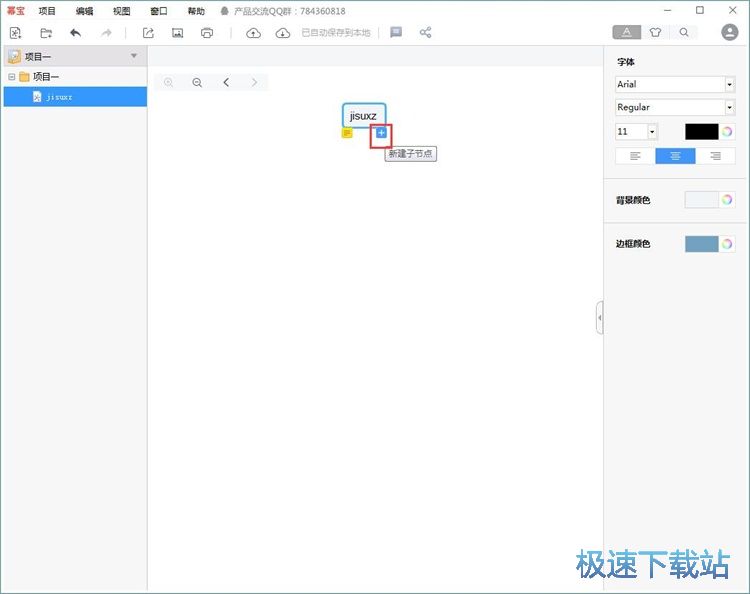Viewport: 750px width, 594px height.
Task: Select the jisuxz mind map node
Action: [364, 116]
